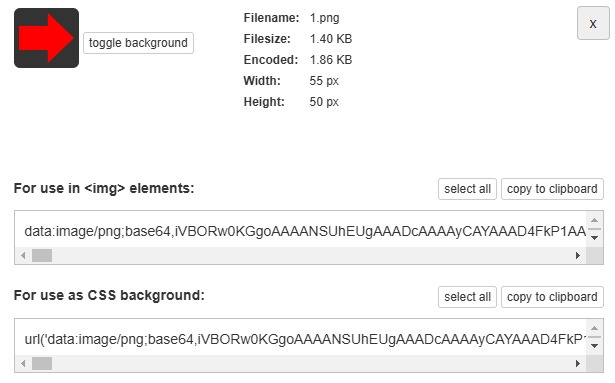Viewport: 615px width, 383px height.
Task: Click up scroll arrow of CSS code box
Action: pos(595,328)
